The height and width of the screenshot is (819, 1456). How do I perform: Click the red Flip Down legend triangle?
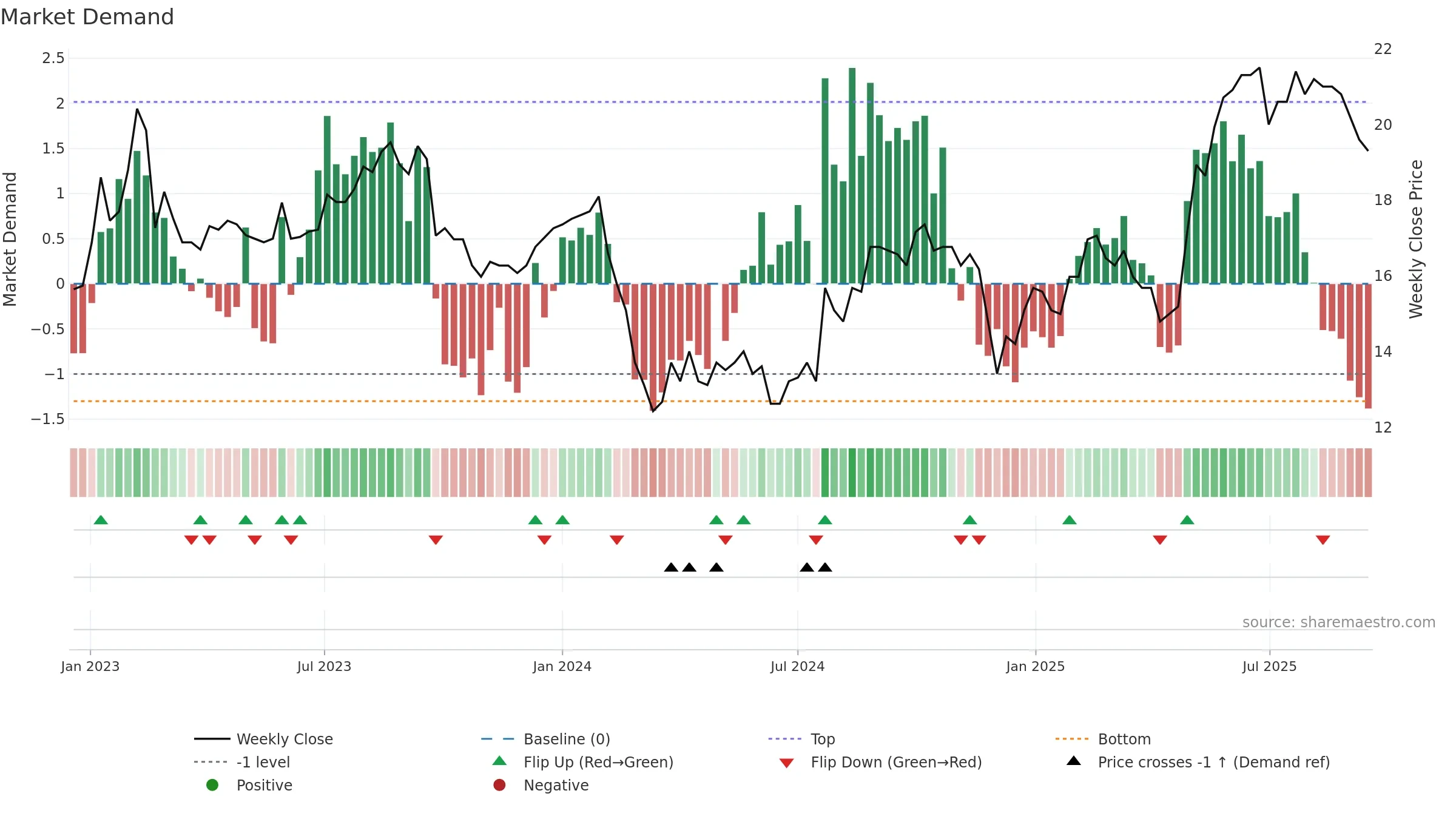(x=787, y=763)
